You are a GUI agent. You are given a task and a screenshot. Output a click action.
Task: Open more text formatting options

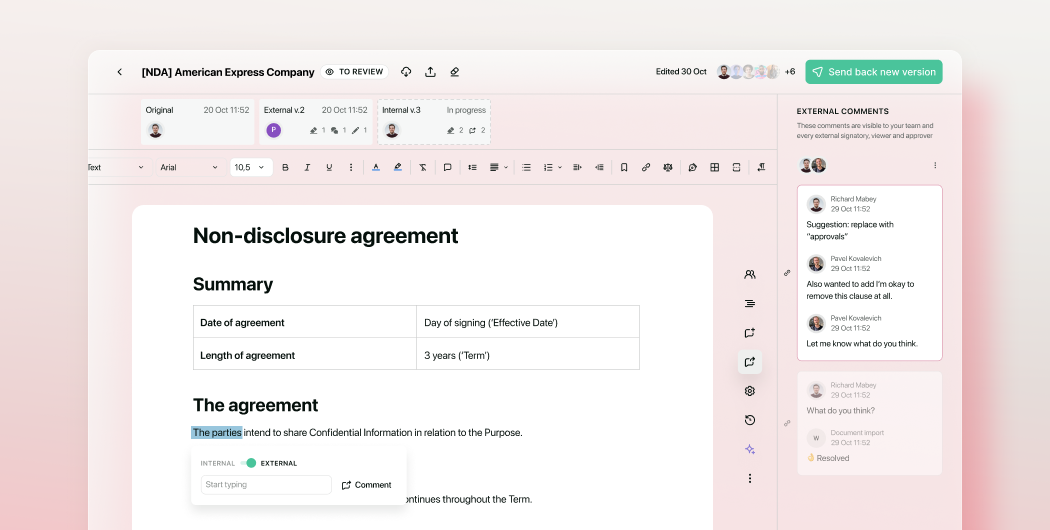351,168
